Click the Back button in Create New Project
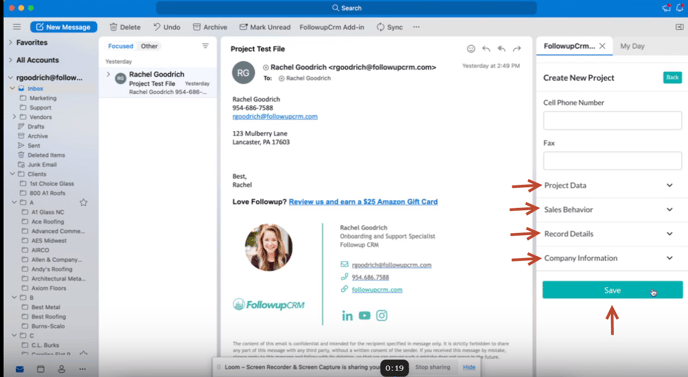Viewport: 688px width, 377px height. click(672, 78)
